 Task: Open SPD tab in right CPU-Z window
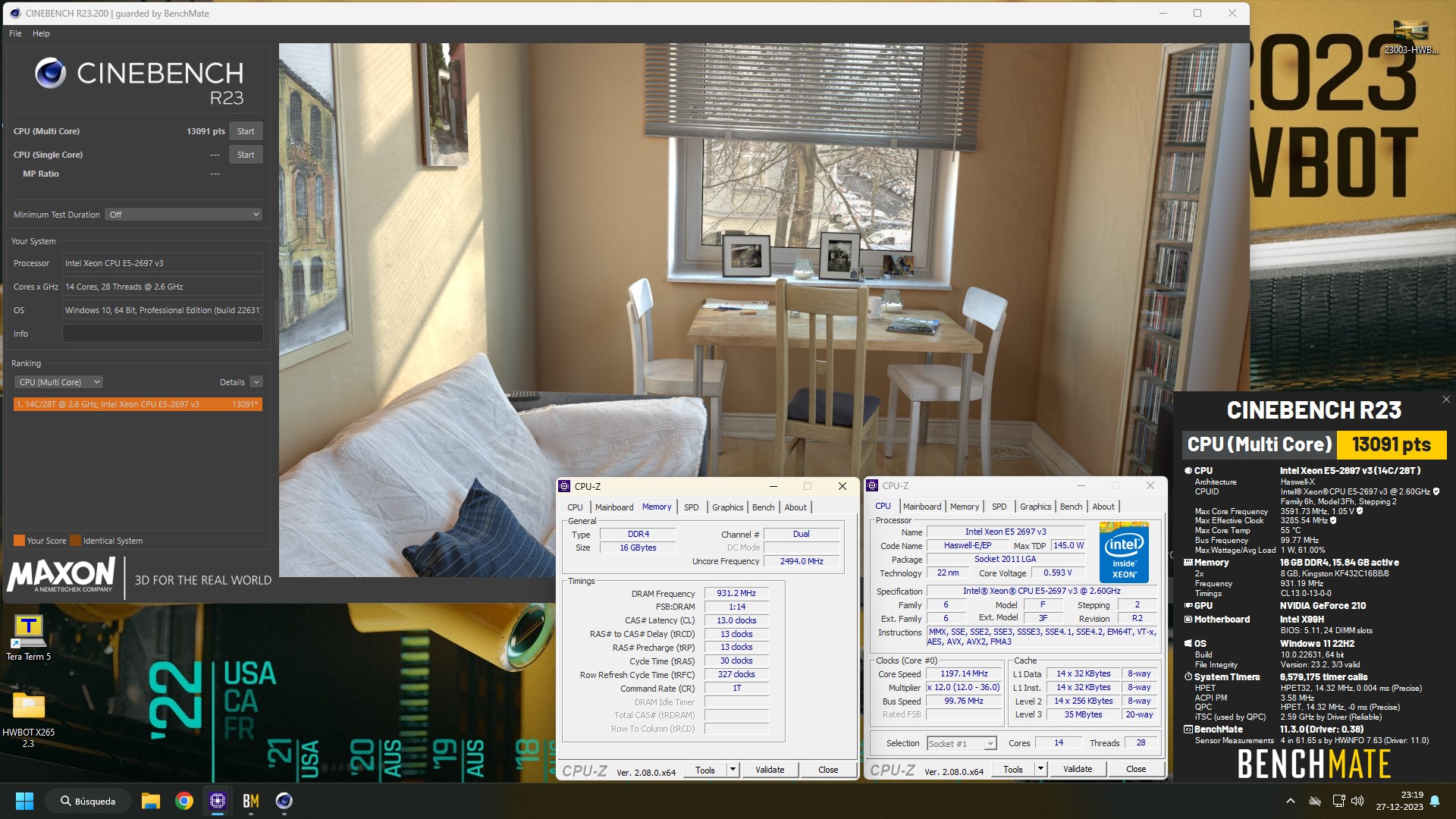pyautogui.click(x=999, y=507)
